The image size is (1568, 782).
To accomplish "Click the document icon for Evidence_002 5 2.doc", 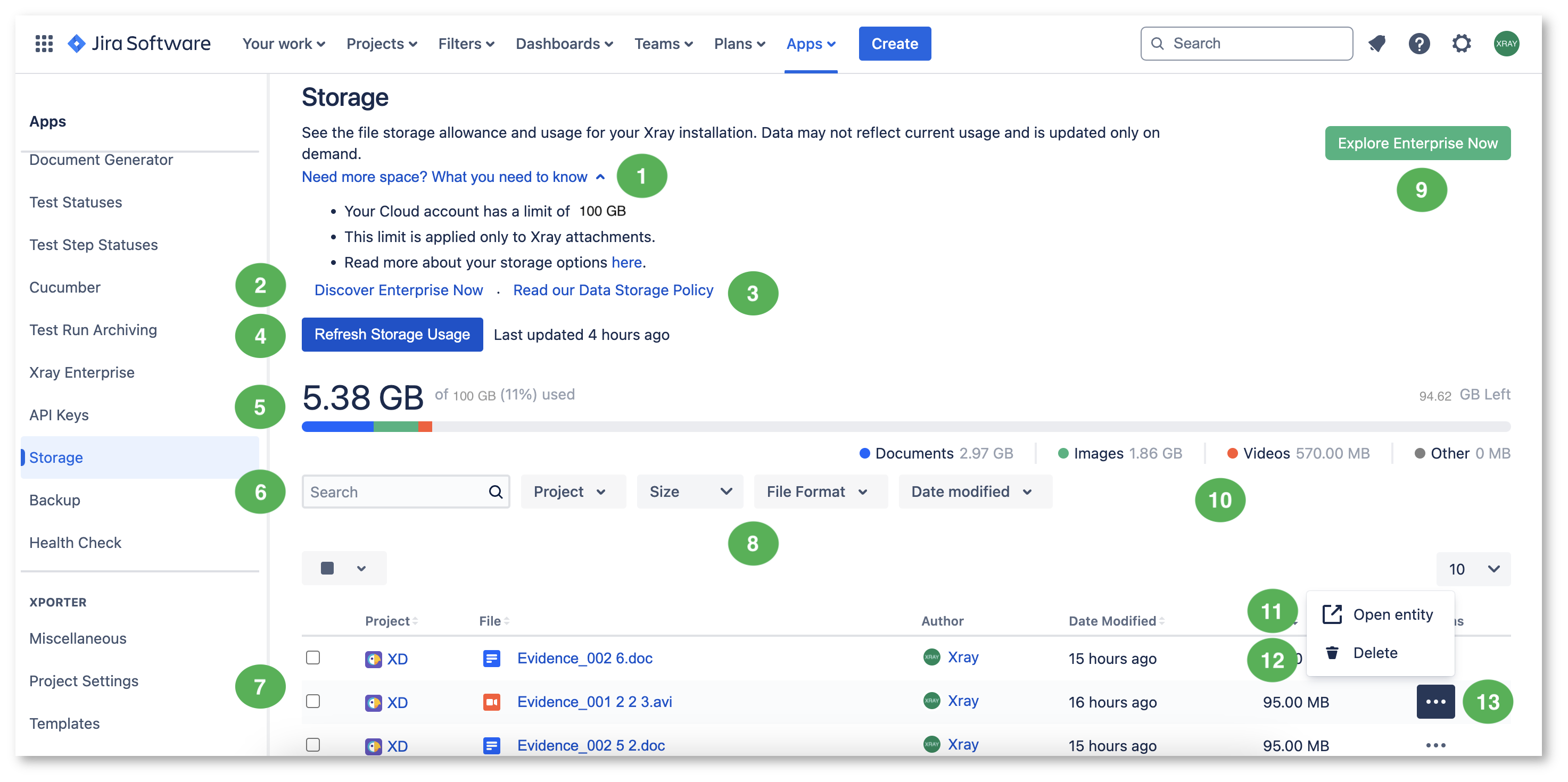I will pos(491,745).
